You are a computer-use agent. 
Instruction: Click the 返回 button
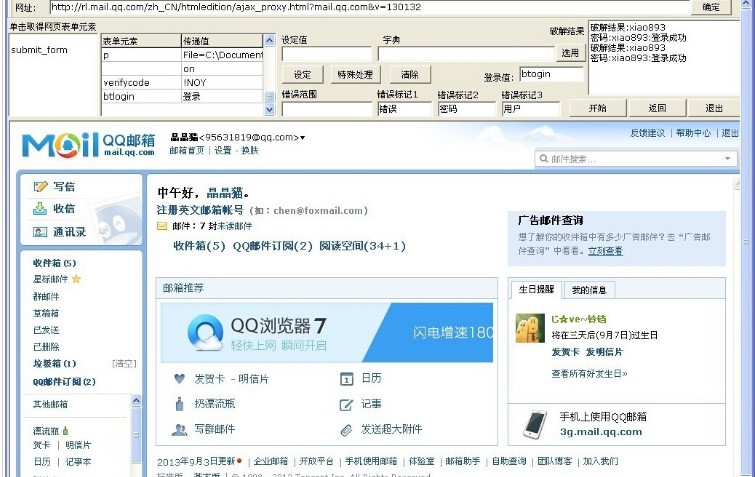(x=657, y=108)
